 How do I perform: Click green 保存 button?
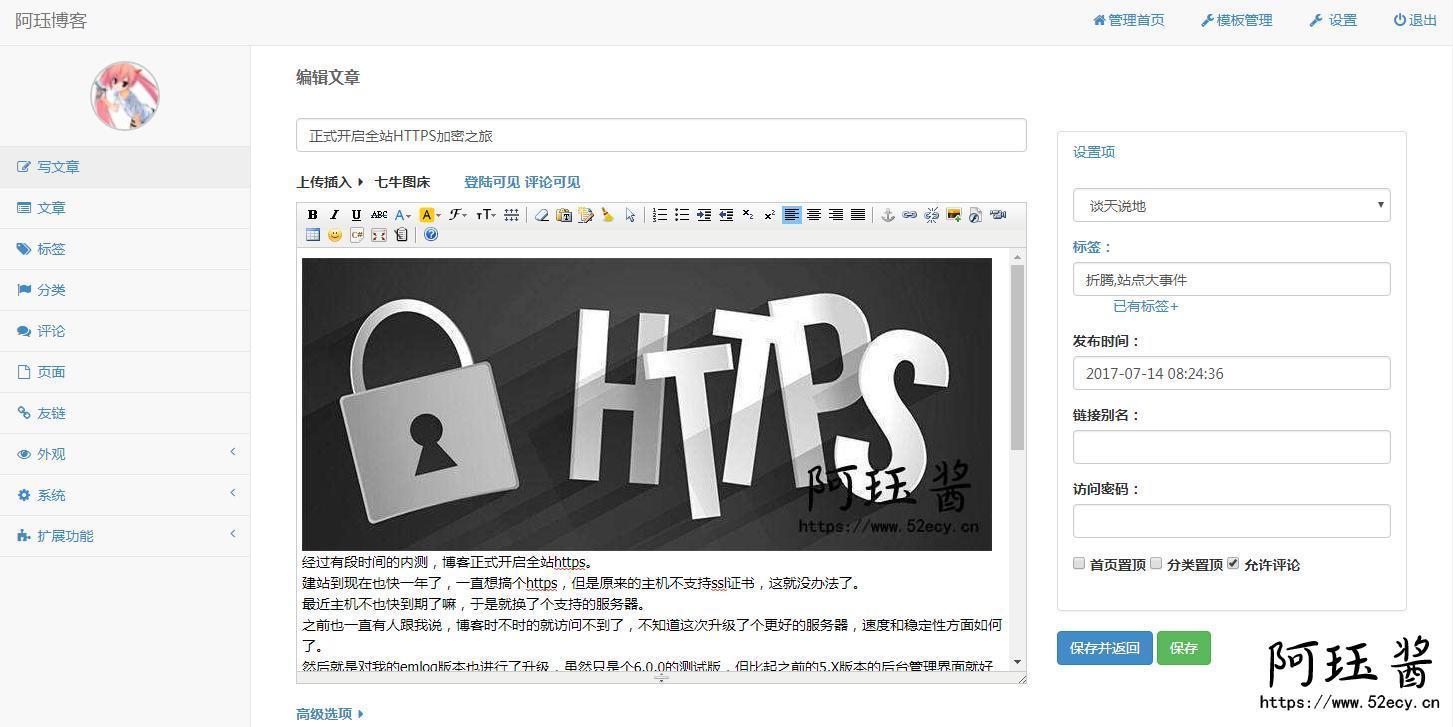[x=1184, y=648]
